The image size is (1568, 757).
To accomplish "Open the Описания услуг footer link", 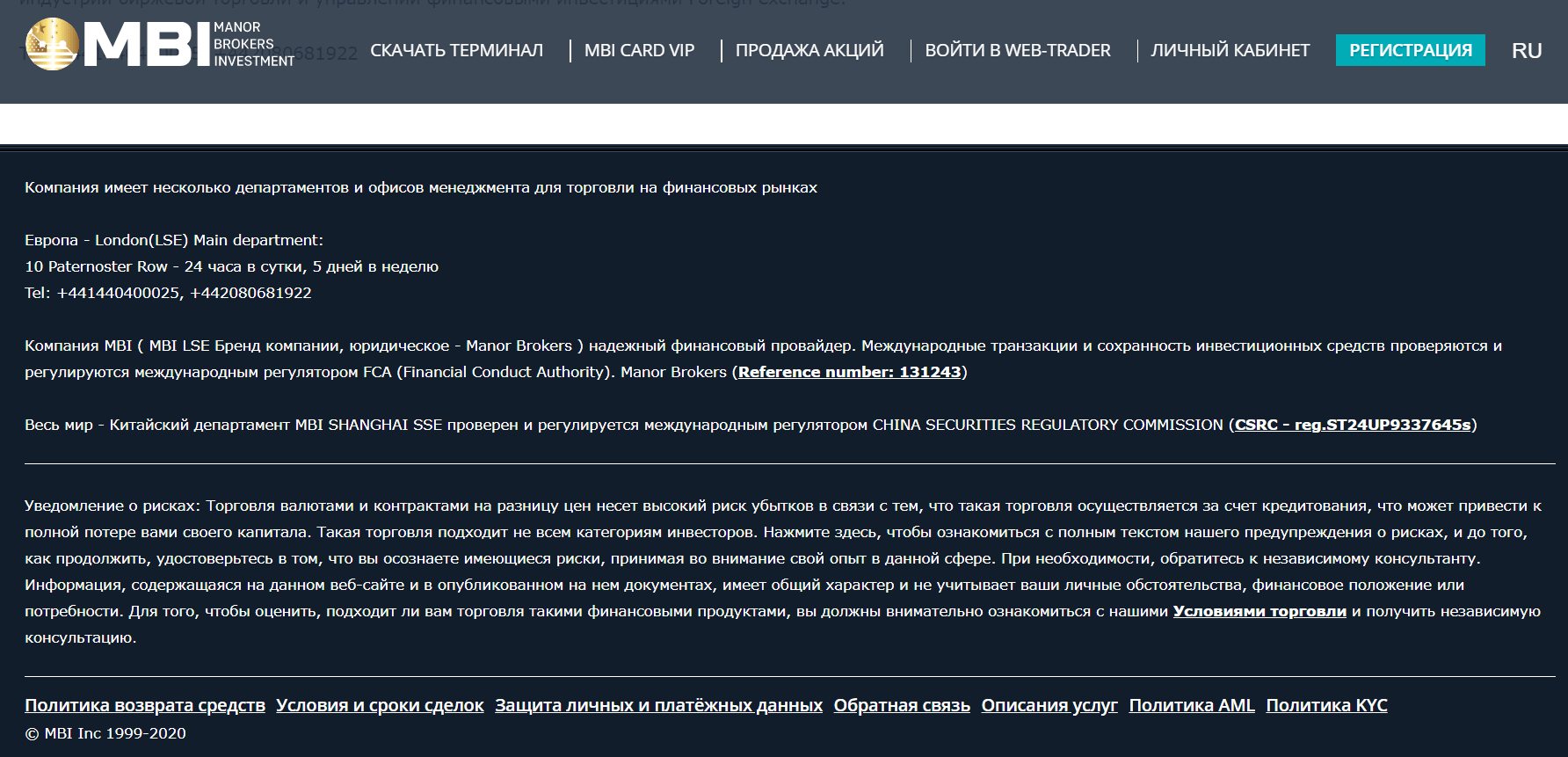I will [x=1049, y=705].
